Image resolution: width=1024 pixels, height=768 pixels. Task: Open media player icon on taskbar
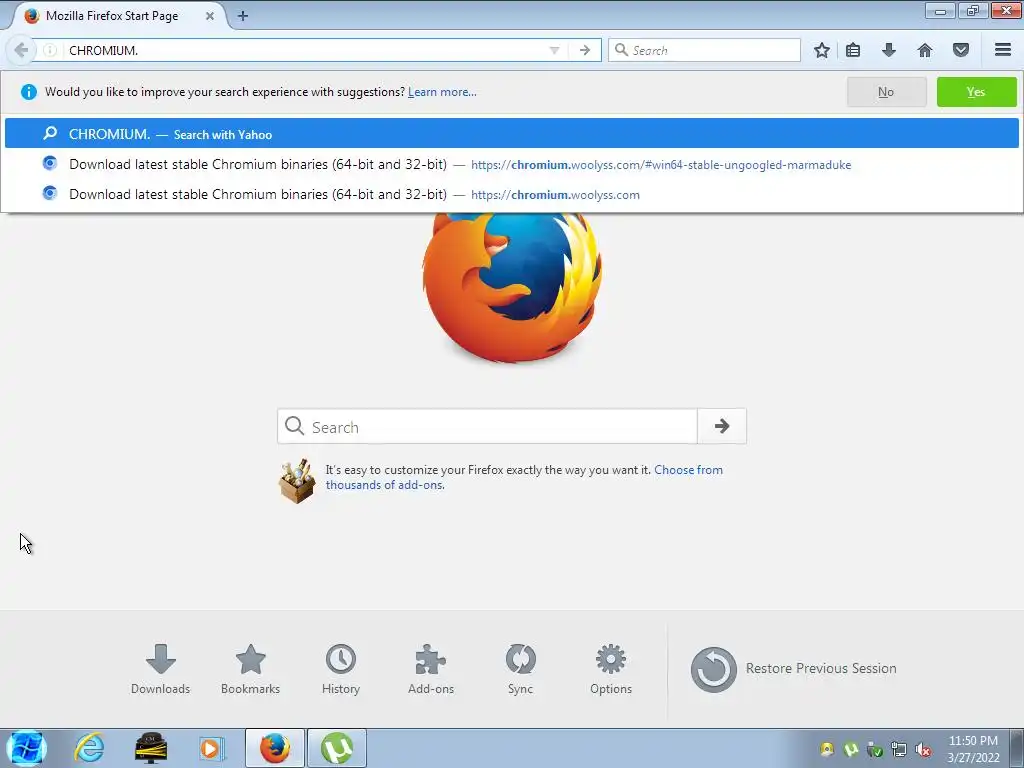coord(211,748)
